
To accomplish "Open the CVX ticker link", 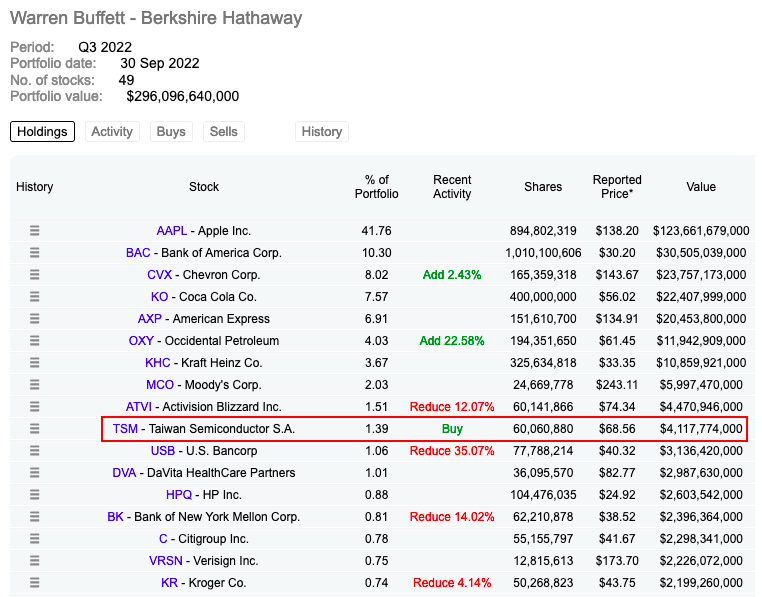I will tap(159, 275).
